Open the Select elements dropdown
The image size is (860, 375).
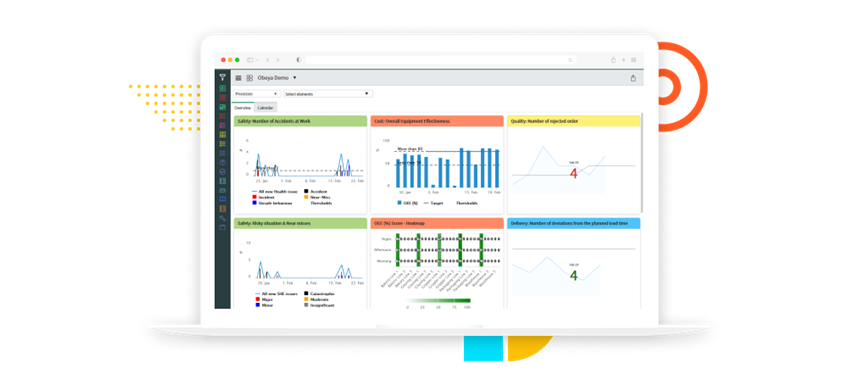click(x=328, y=94)
